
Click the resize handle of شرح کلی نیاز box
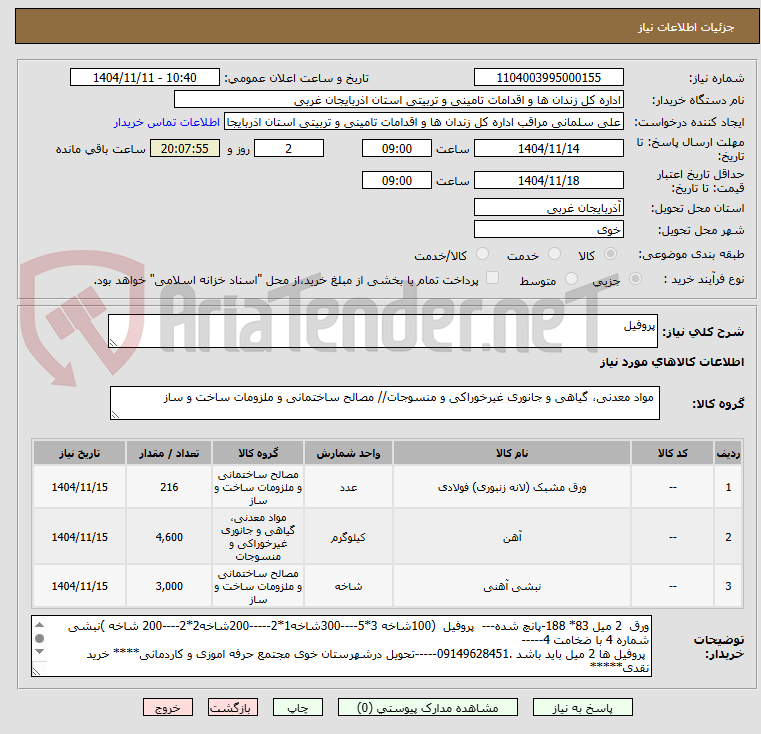[x=113, y=343]
